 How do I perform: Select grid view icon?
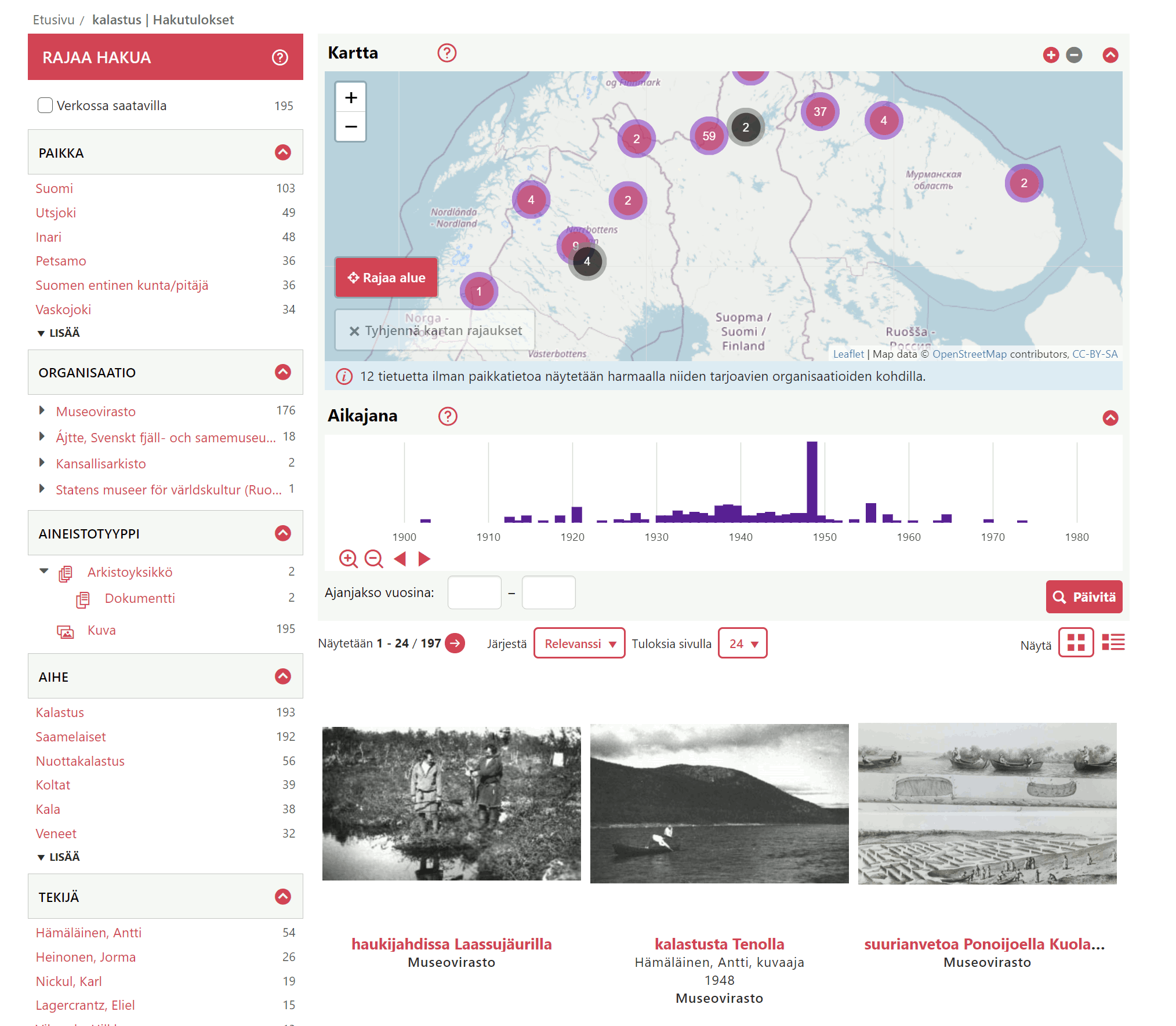pyautogui.click(x=1076, y=642)
